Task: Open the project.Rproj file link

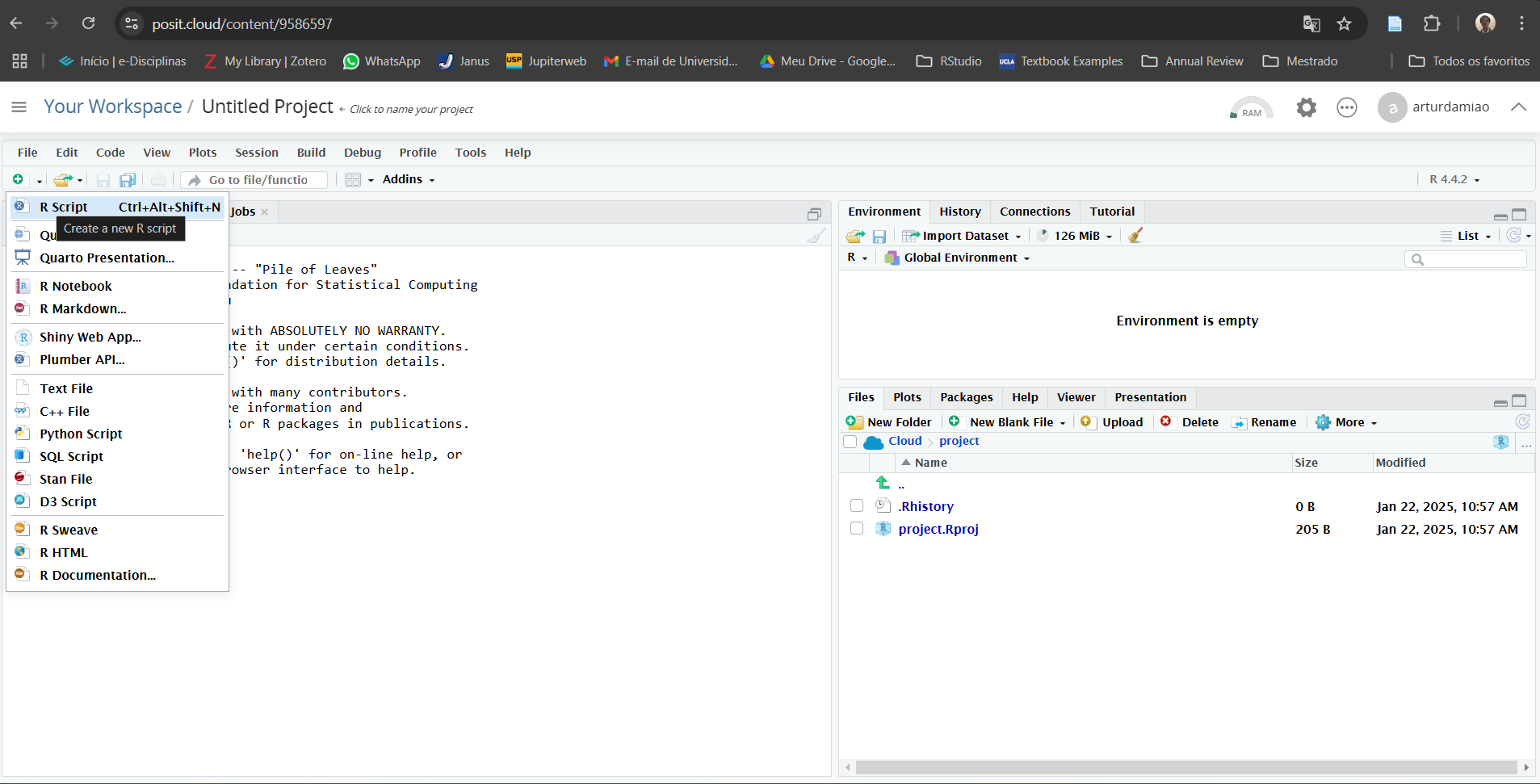Action: [938, 529]
